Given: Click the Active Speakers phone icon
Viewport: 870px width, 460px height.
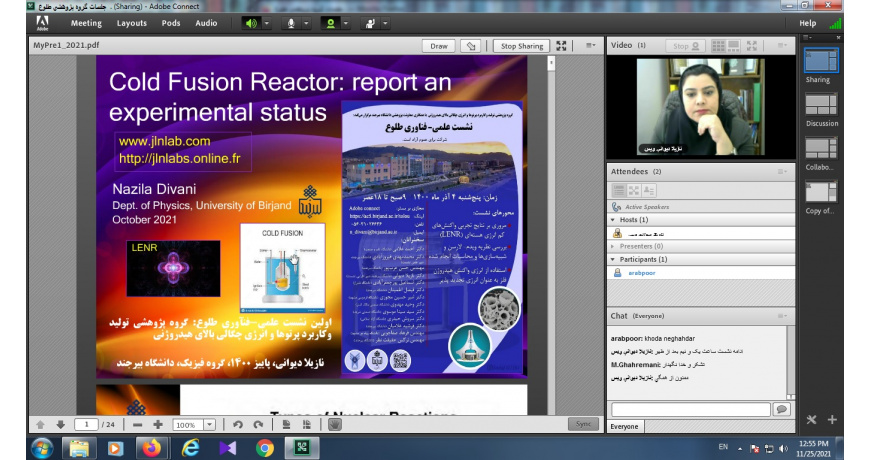Looking at the screenshot, I should pos(616,206).
